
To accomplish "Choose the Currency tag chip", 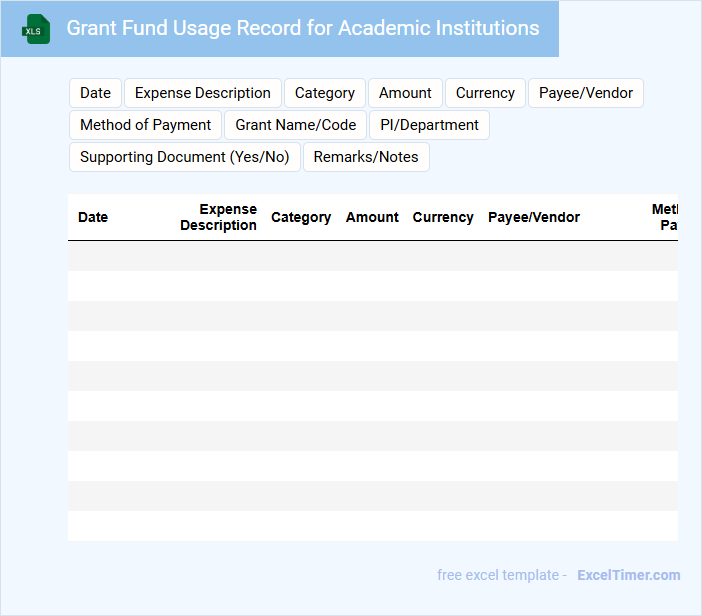I will coord(485,93).
